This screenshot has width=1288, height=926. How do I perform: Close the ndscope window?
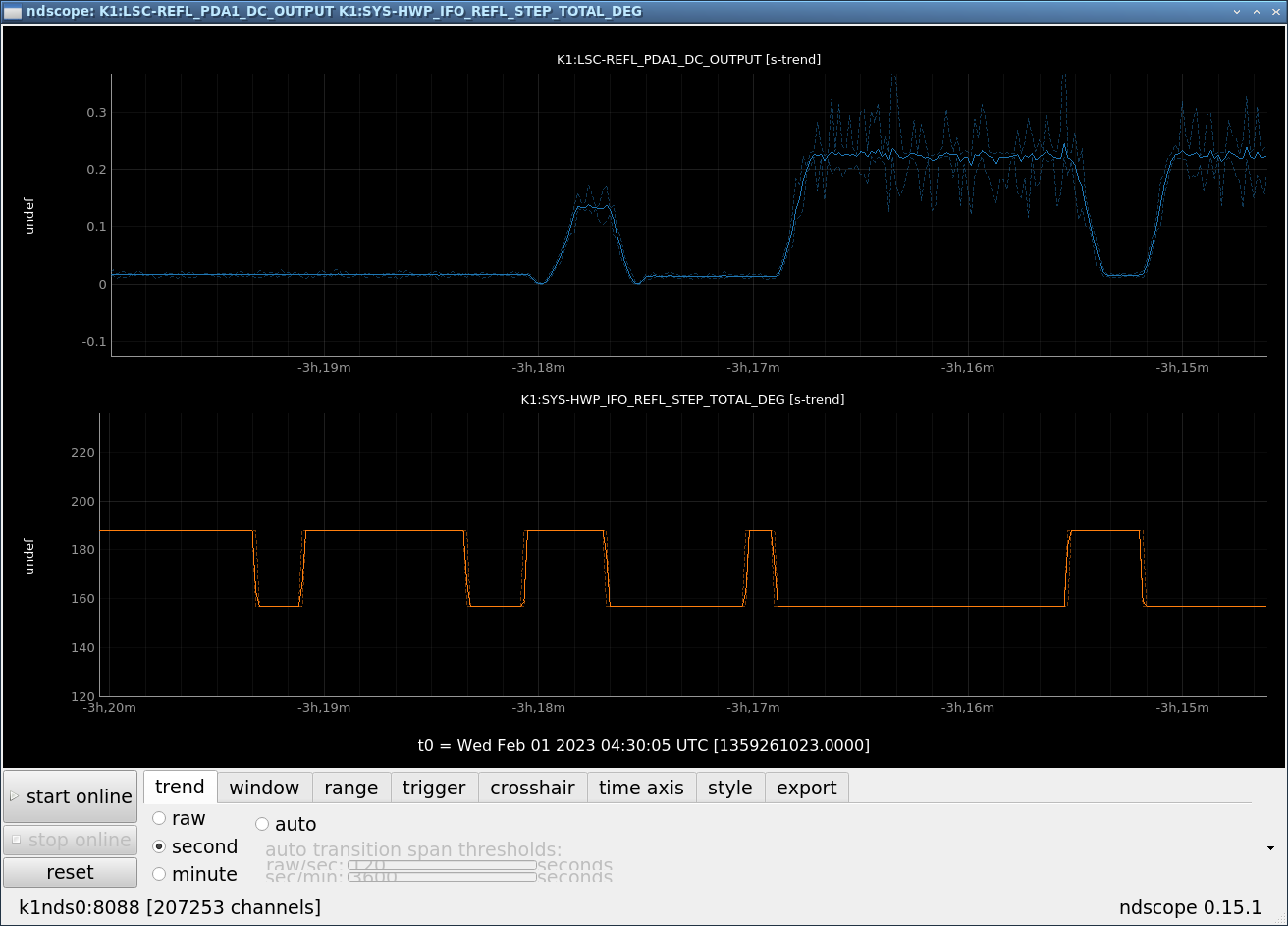coord(1275,11)
